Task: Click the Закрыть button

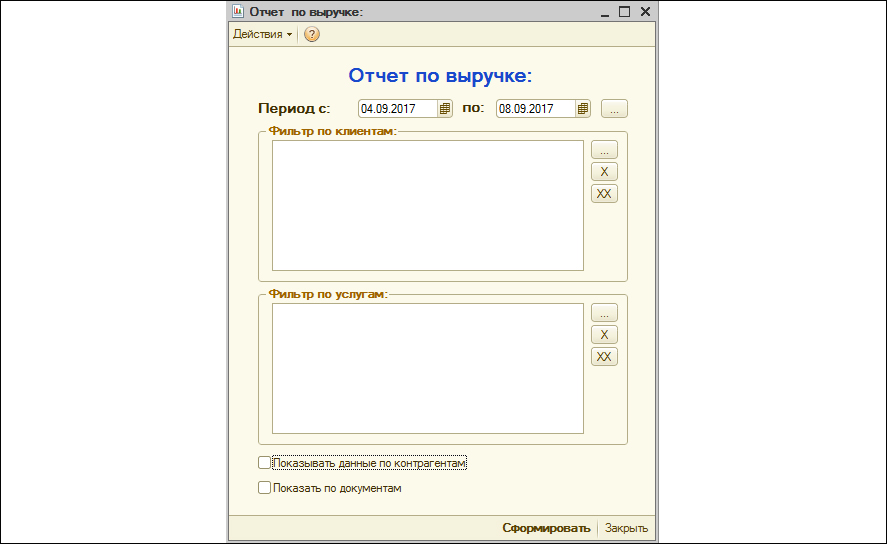Action: click(627, 528)
